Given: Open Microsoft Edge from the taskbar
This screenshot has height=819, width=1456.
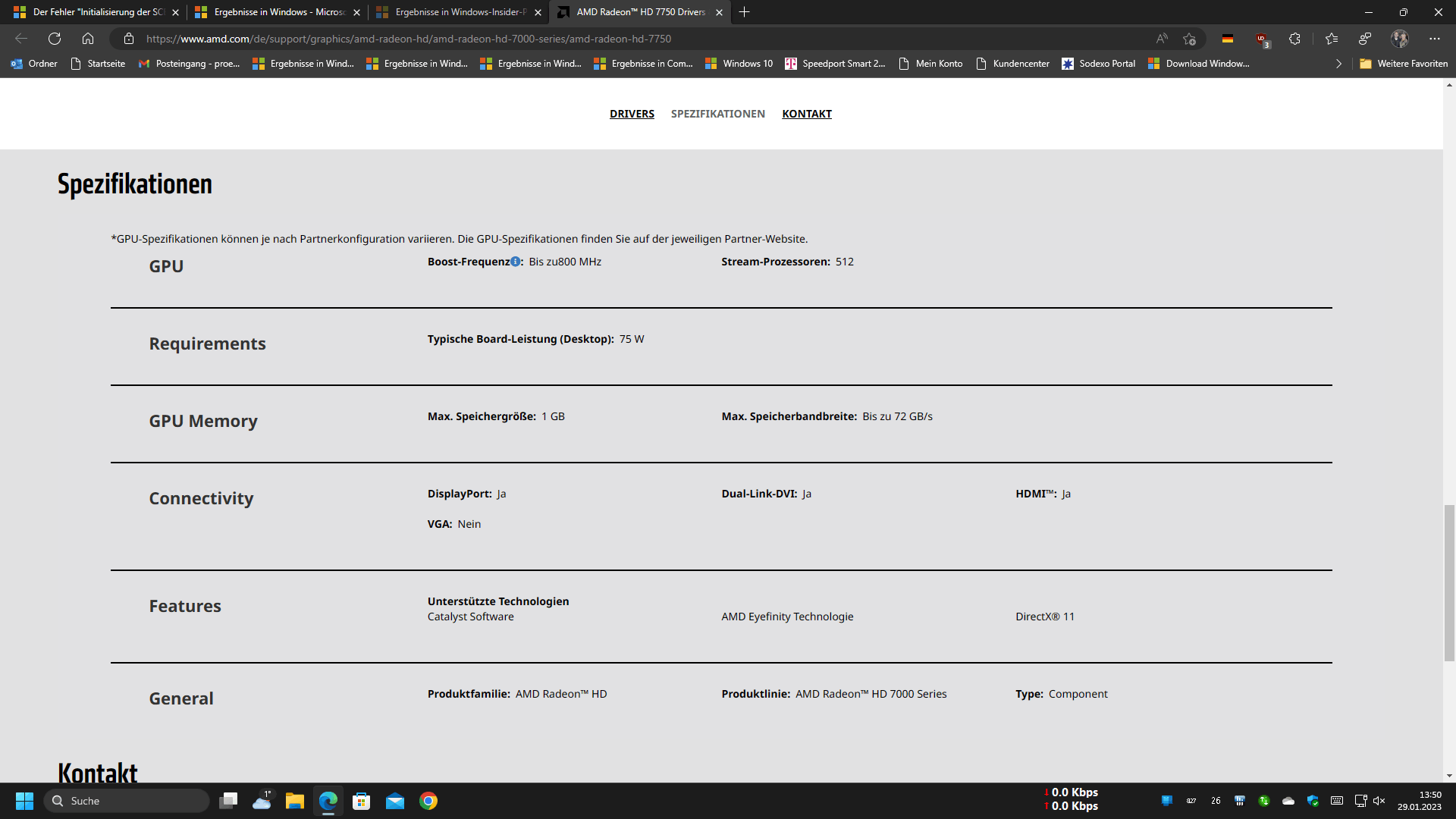Looking at the screenshot, I should tap(328, 801).
